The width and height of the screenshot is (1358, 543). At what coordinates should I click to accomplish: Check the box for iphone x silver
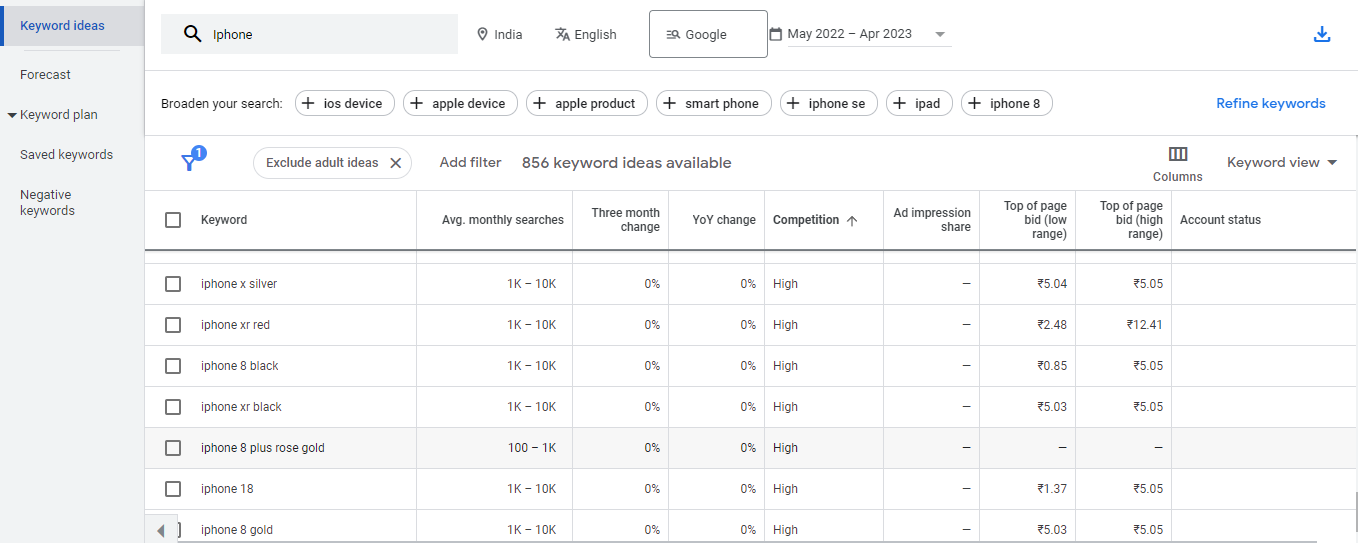[173, 284]
